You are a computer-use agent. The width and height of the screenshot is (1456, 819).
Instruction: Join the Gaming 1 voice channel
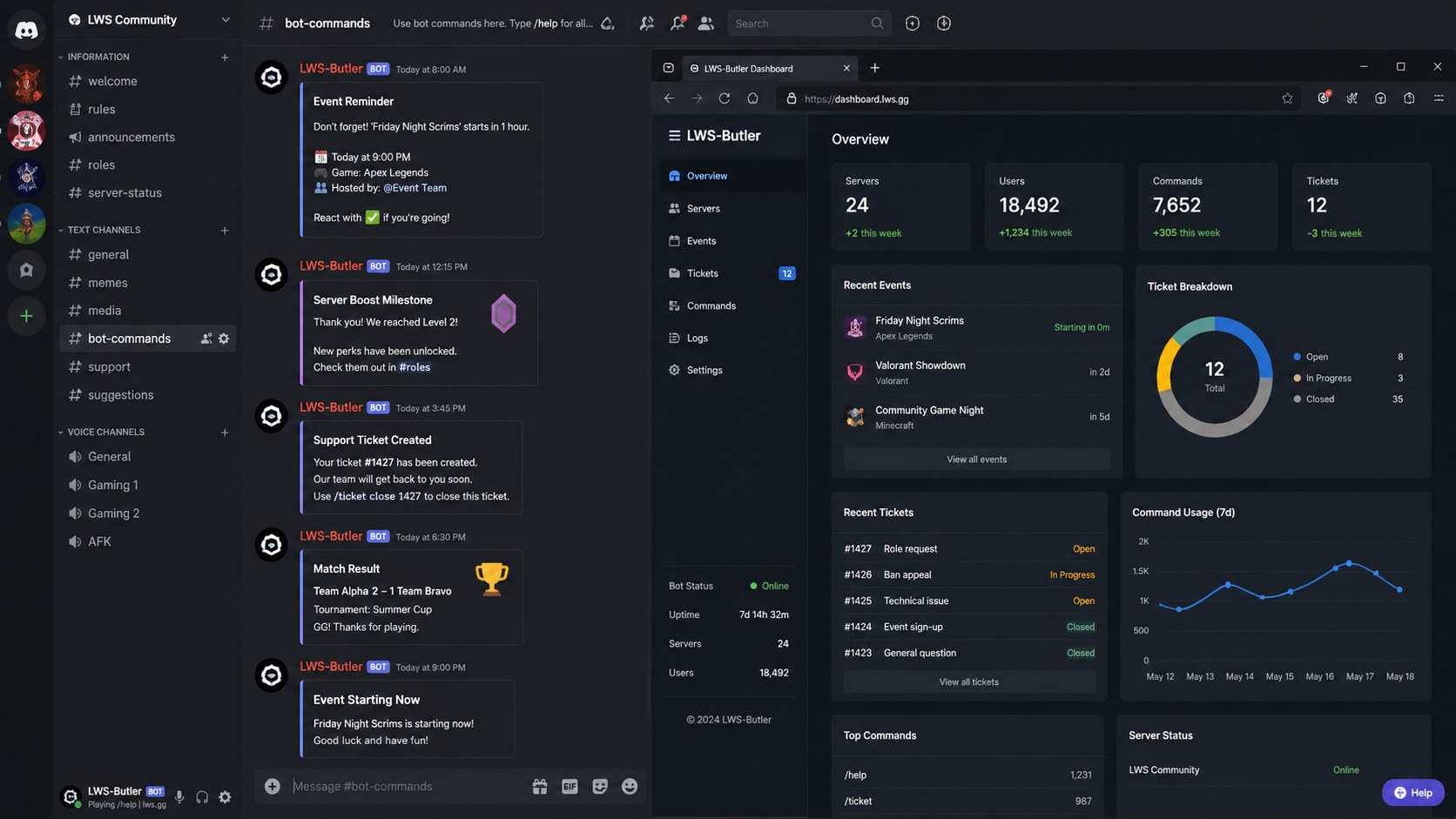[147, 485]
